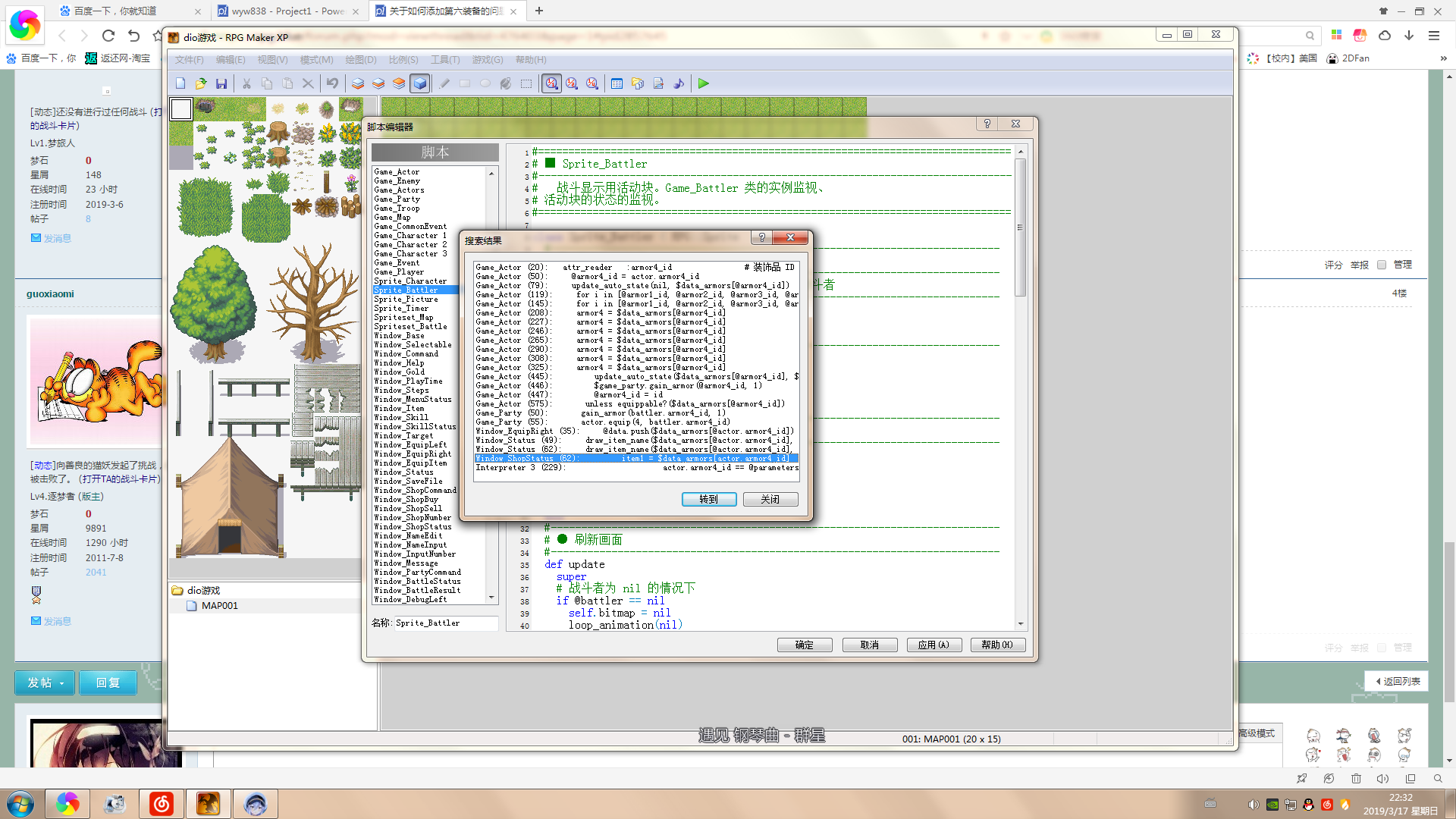This screenshot has width=1456, height=819.
Task: Click the Open project folder icon
Action: click(201, 83)
